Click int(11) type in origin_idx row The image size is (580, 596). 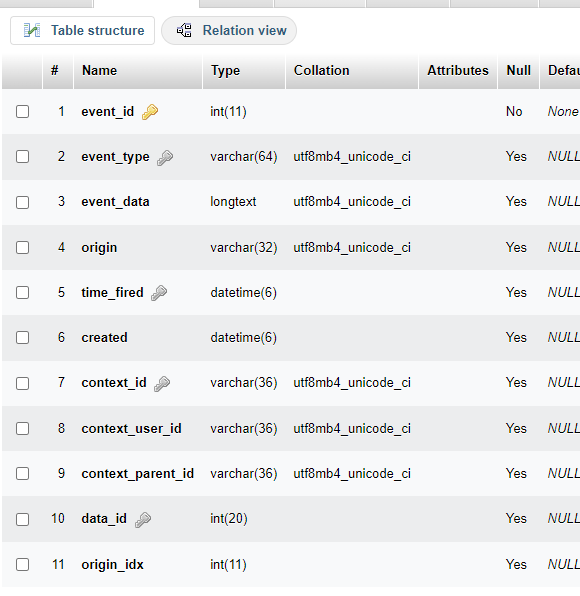pyautogui.click(x=228, y=565)
